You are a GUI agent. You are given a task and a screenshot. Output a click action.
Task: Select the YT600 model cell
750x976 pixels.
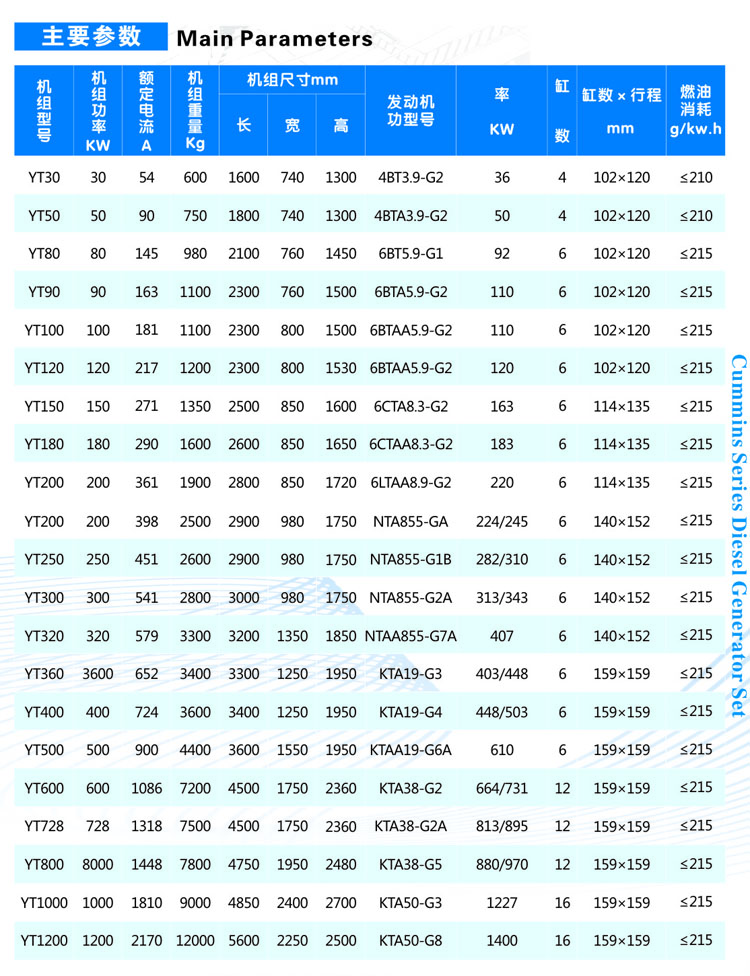(44, 789)
